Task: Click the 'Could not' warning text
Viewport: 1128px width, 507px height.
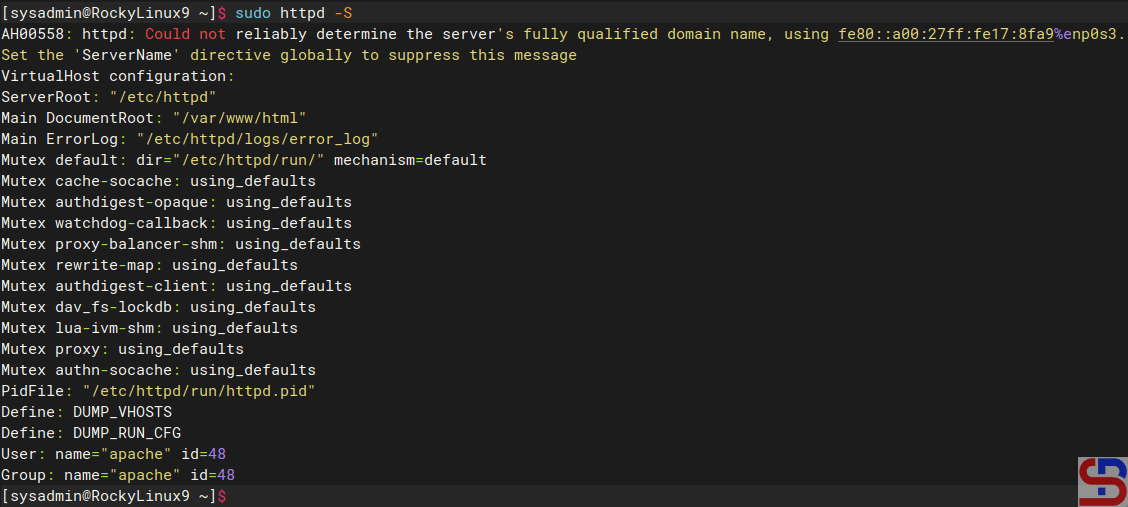Action: point(185,34)
